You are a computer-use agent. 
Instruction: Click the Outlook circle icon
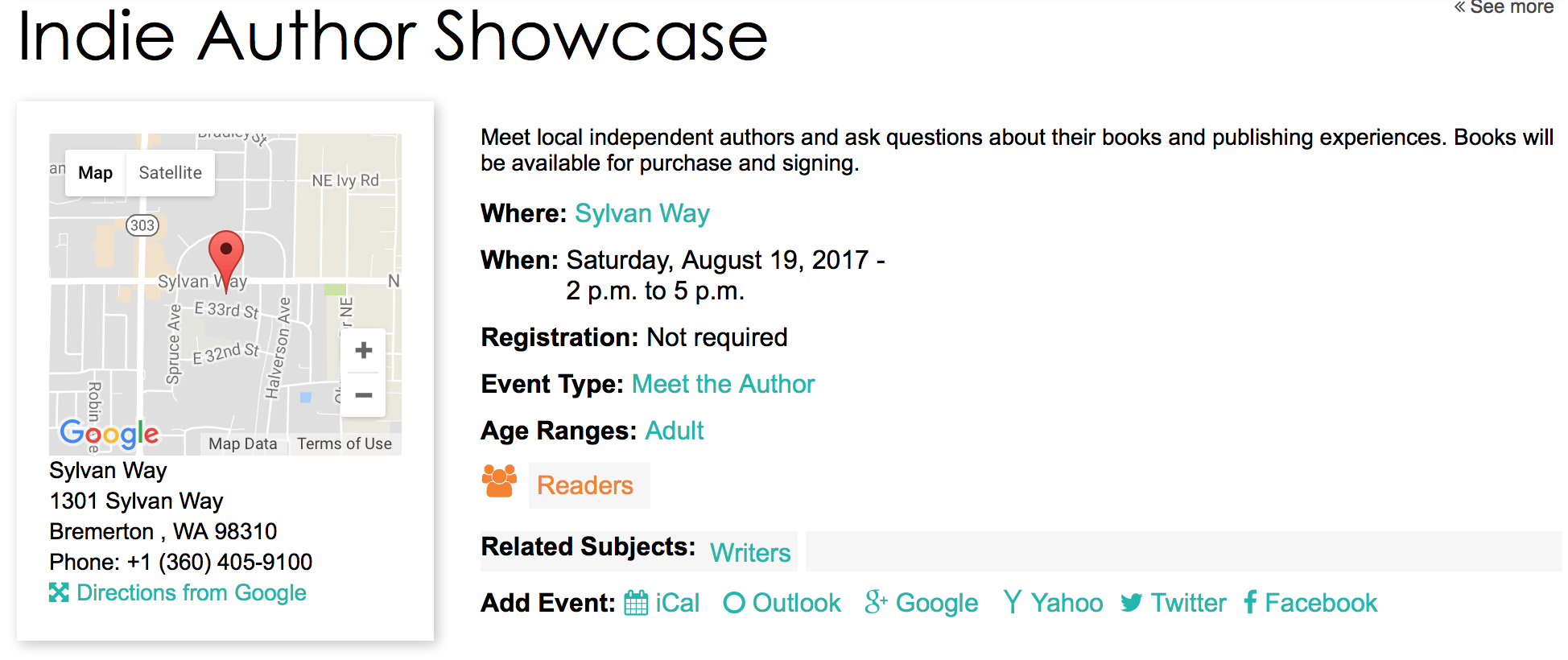[x=733, y=603]
